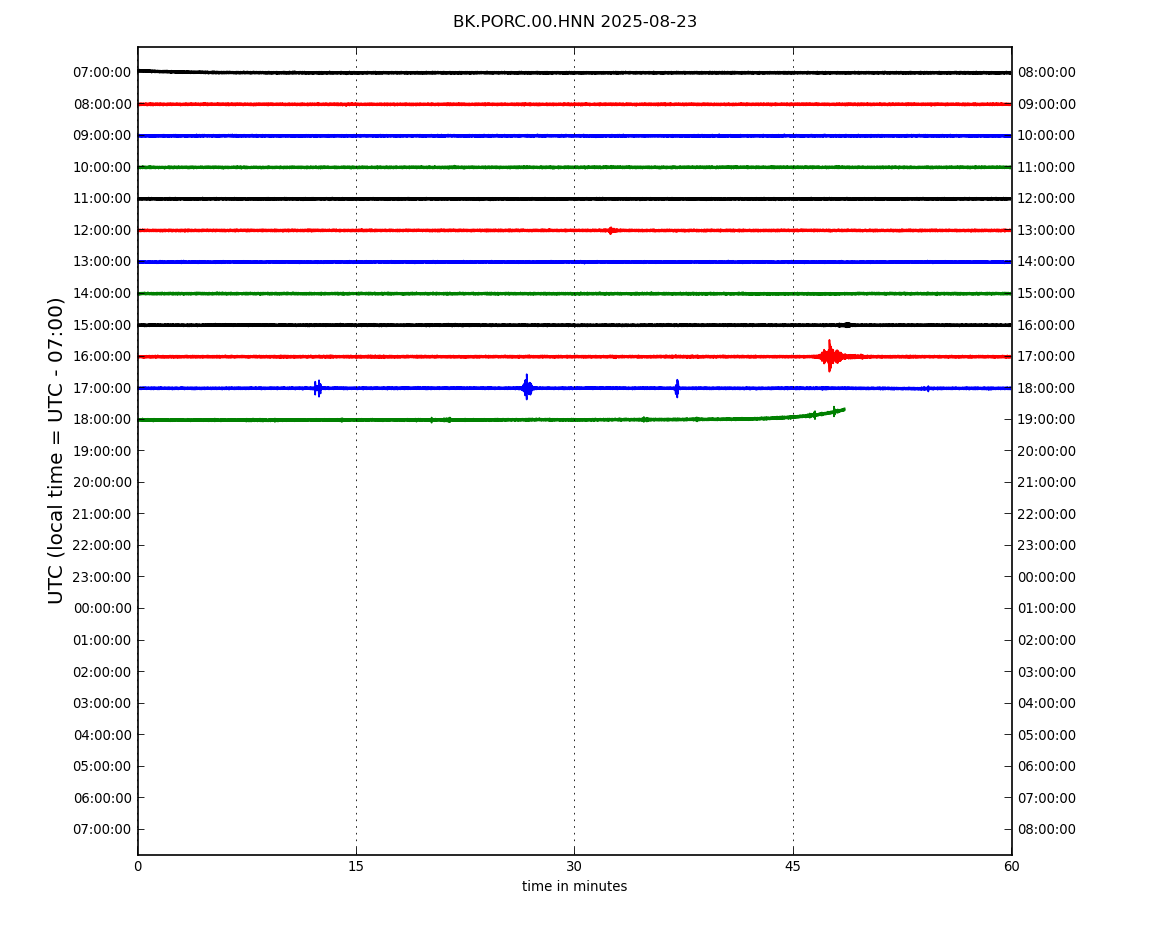The height and width of the screenshot is (950, 1150).
Task: Click the left axis label 04:00:00
Action: click(102, 735)
